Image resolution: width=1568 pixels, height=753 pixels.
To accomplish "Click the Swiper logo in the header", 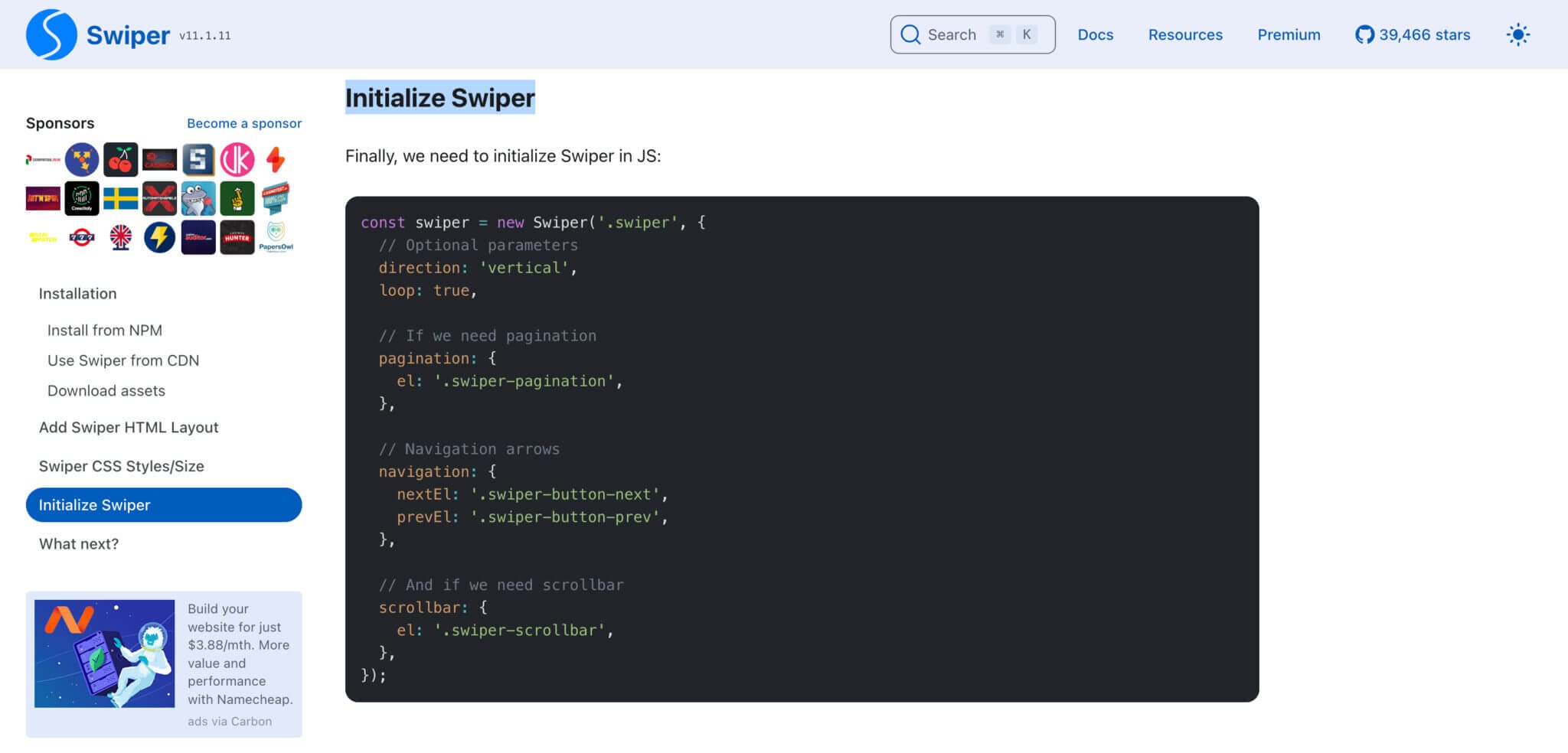I will 51,34.
